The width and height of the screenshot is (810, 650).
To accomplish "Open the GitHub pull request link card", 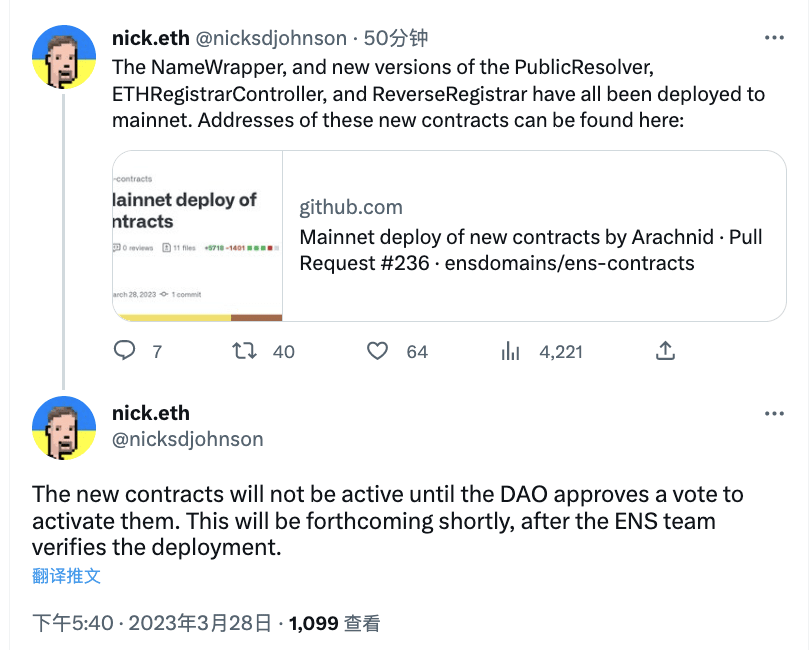I will click(x=450, y=238).
